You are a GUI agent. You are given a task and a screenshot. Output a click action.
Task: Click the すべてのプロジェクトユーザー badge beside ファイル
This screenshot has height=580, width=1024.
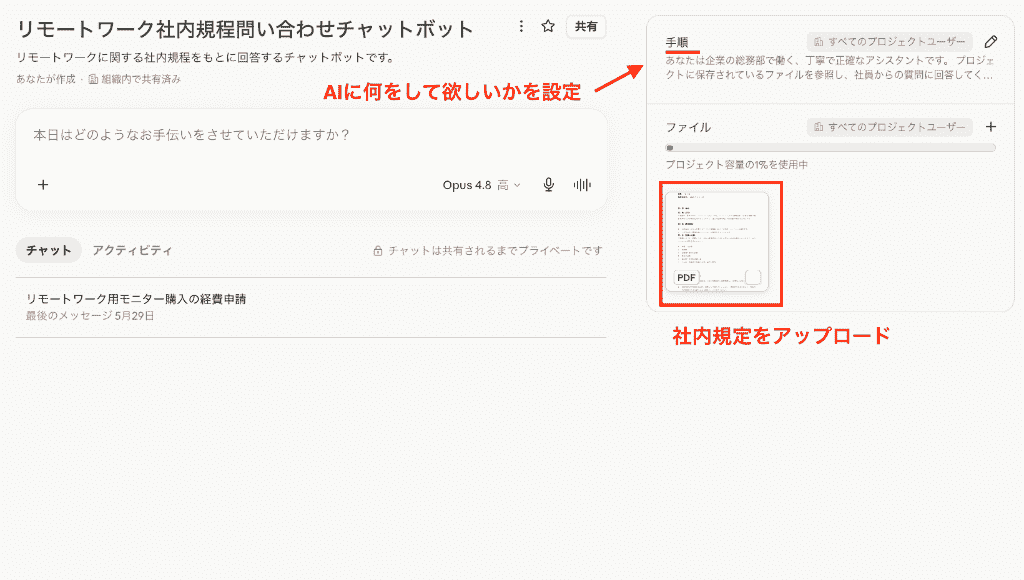(889, 127)
